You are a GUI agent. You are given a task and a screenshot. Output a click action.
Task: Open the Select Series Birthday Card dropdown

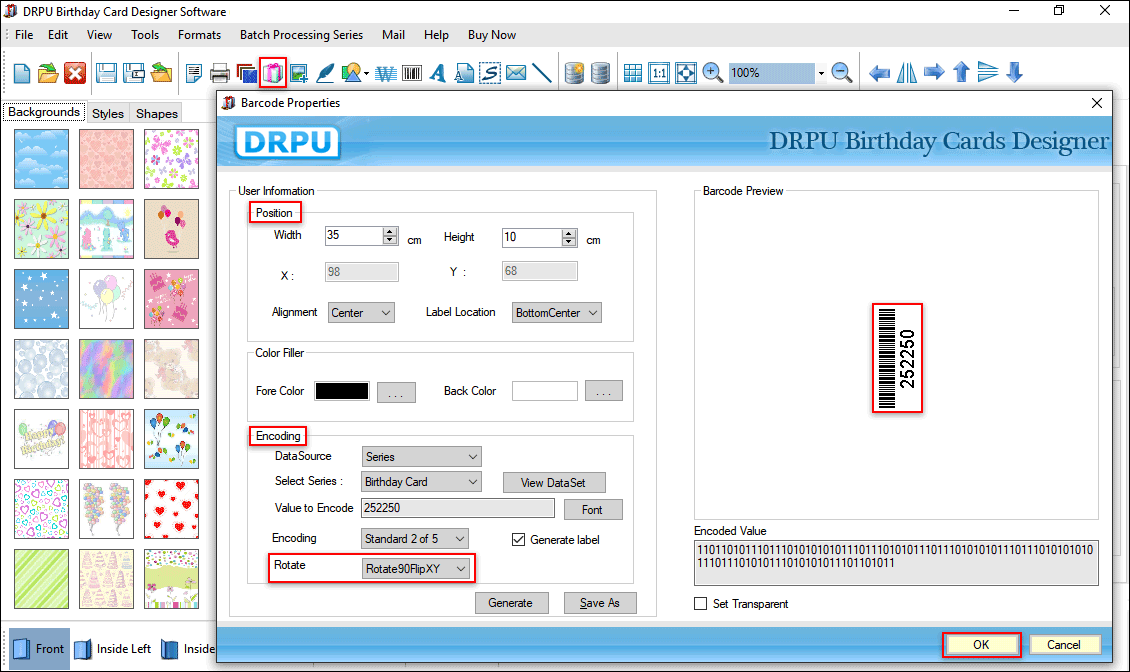coord(421,482)
